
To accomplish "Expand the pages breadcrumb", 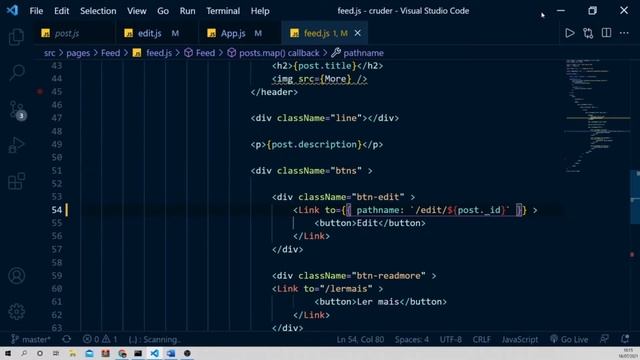I will 78,53.
